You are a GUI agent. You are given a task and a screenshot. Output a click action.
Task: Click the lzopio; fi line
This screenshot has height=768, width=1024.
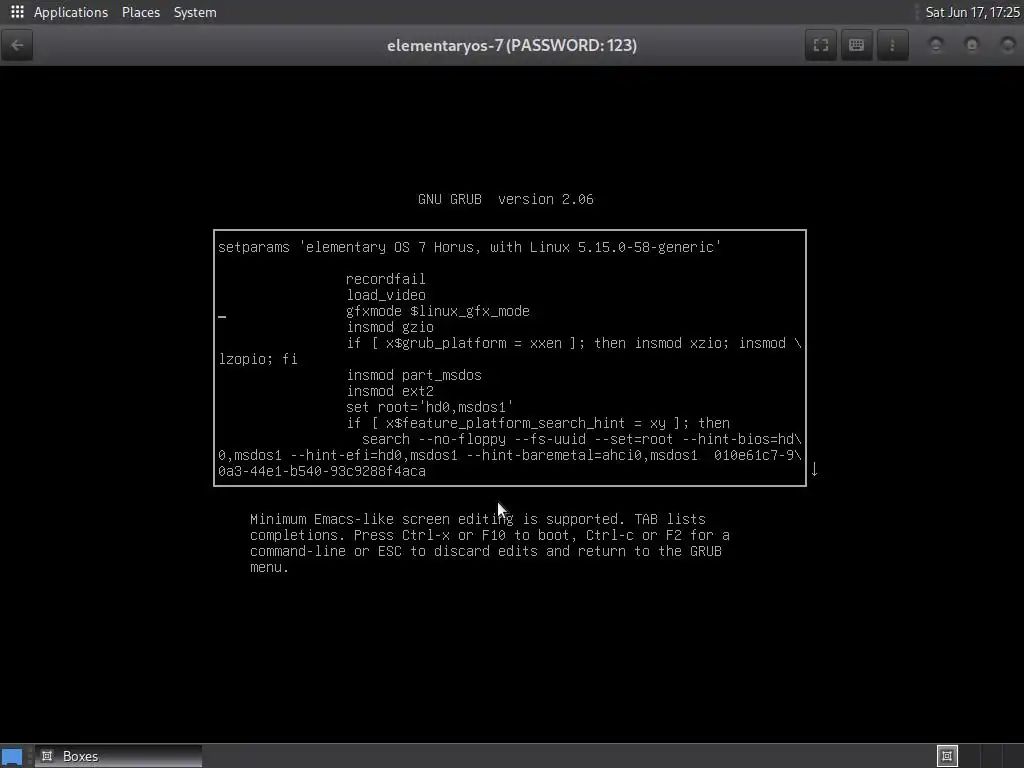tap(258, 359)
